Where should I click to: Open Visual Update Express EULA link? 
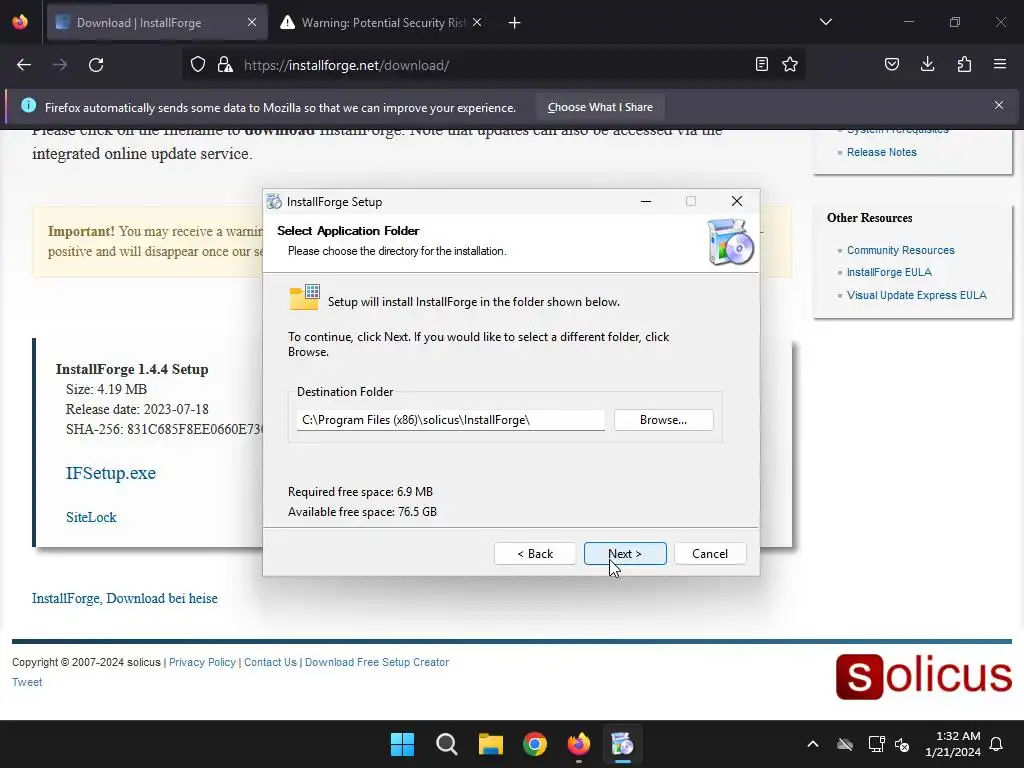click(x=917, y=295)
